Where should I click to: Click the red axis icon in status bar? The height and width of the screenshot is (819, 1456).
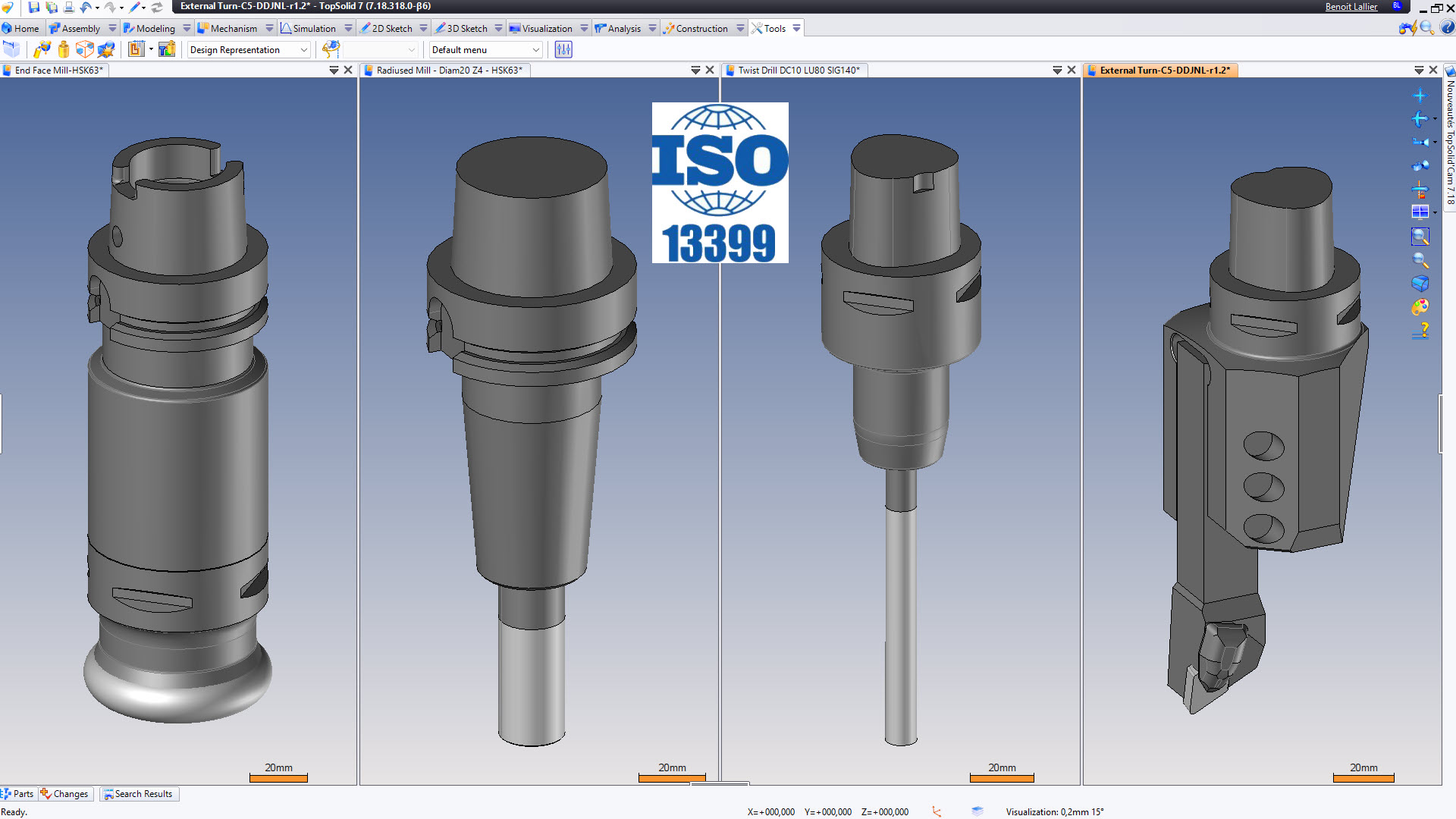coord(937,811)
